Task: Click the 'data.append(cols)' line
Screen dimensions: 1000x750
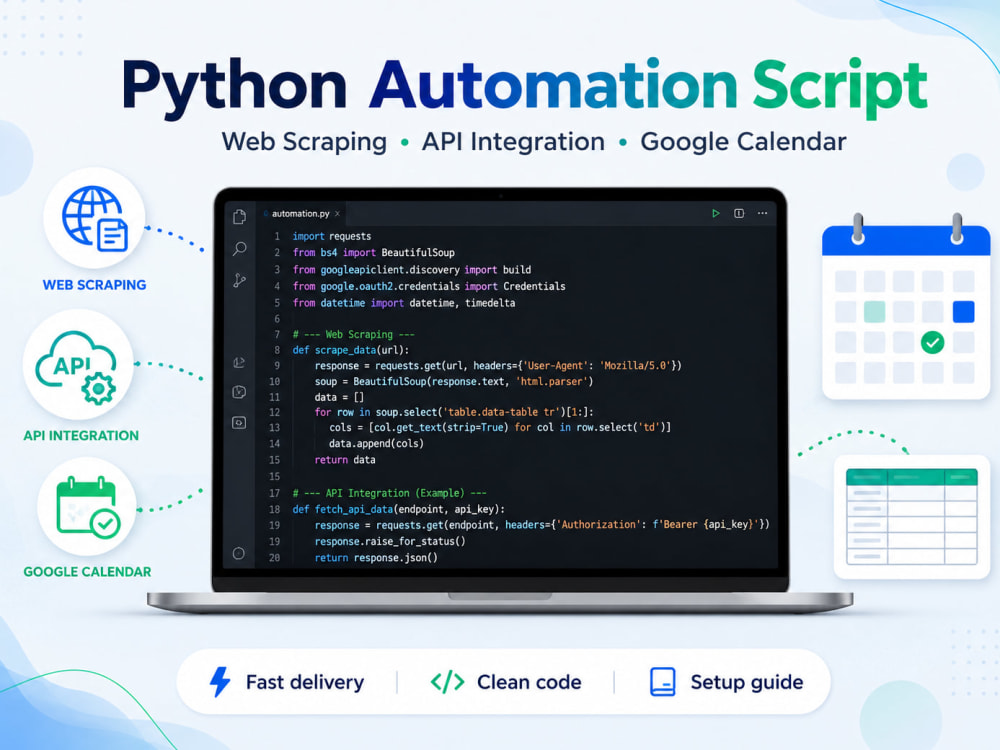Action: pyautogui.click(x=376, y=443)
